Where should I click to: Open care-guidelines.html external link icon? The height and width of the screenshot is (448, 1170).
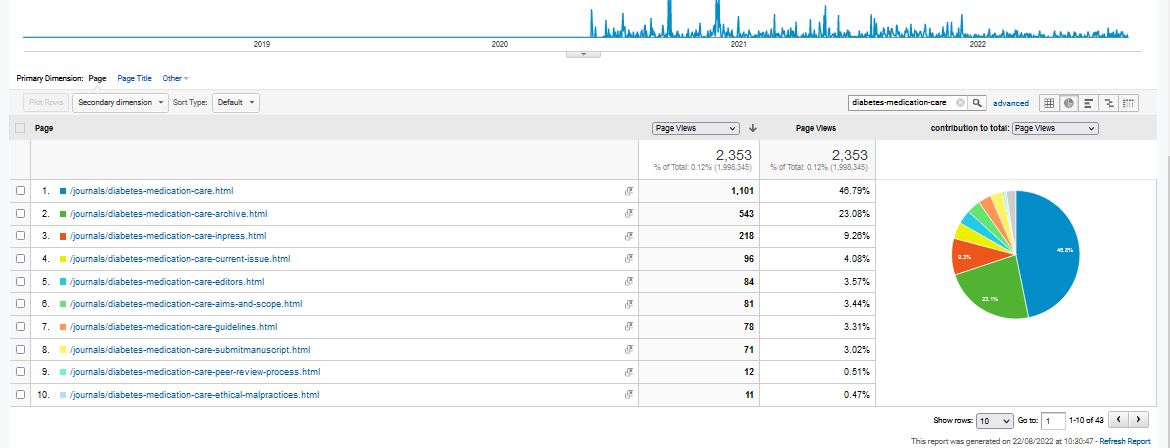(628, 326)
